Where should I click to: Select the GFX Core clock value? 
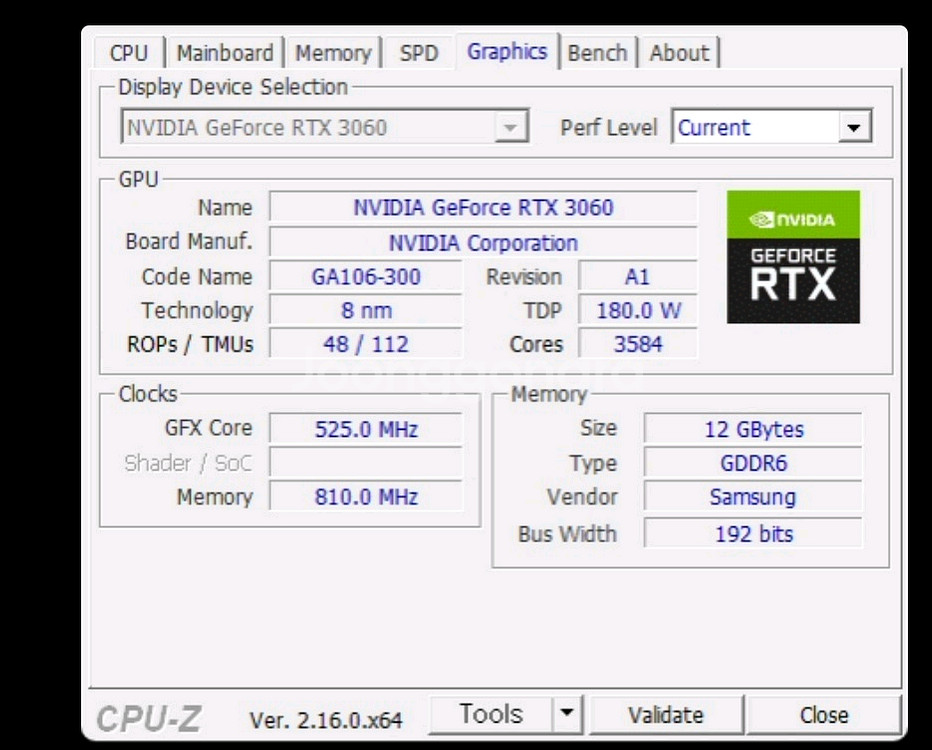click(x=366, y=430)
